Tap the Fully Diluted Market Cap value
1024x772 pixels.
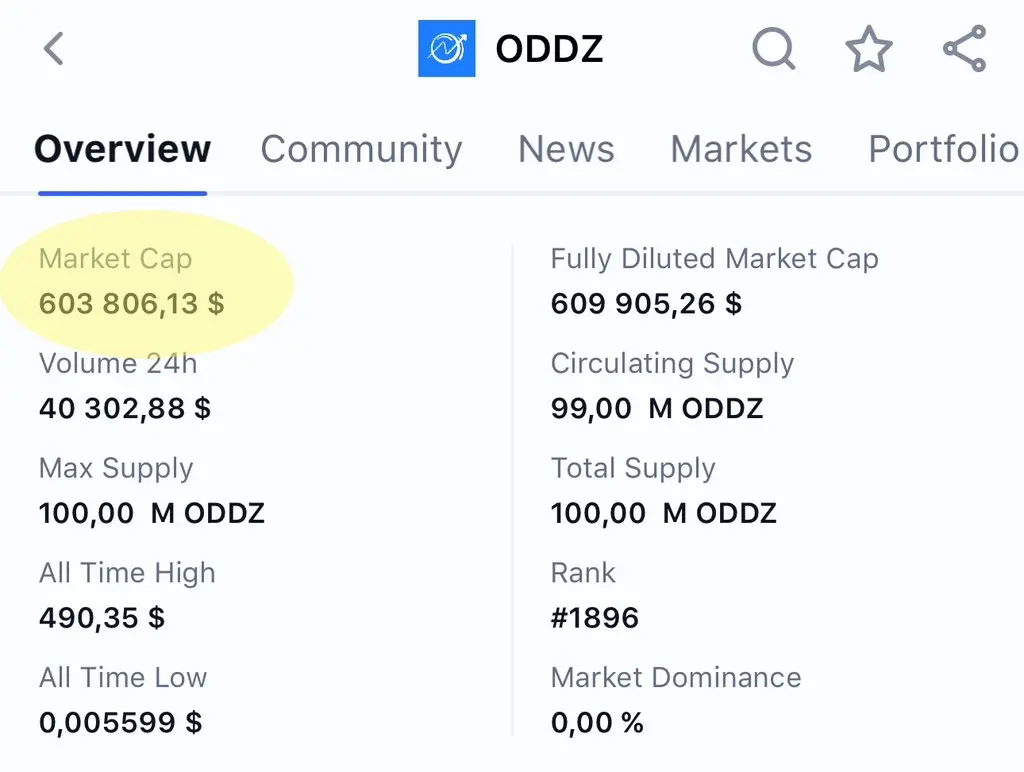pyautogui.click(x=646, y=304)
